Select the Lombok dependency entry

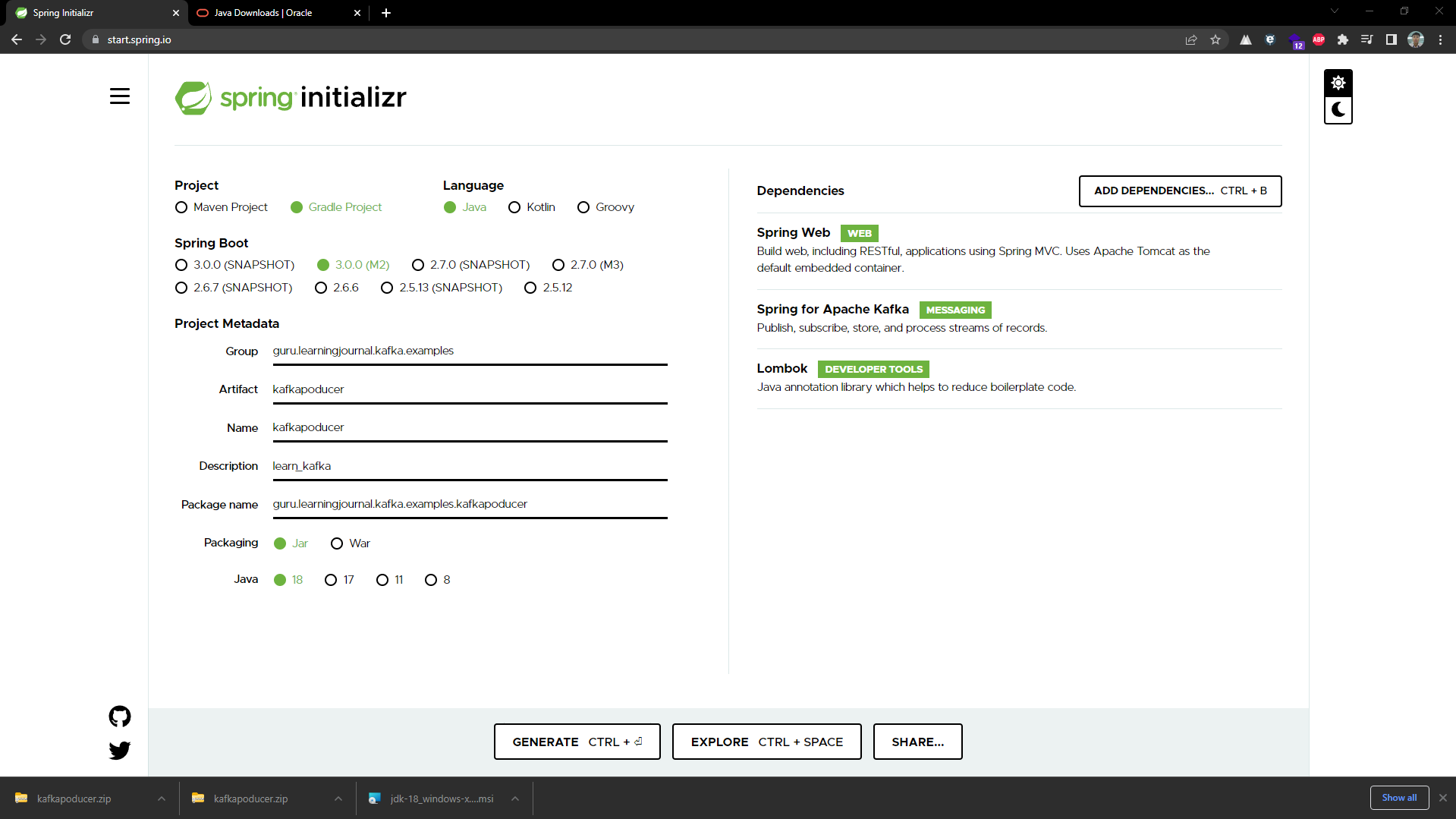click(x=1019, y=377)
